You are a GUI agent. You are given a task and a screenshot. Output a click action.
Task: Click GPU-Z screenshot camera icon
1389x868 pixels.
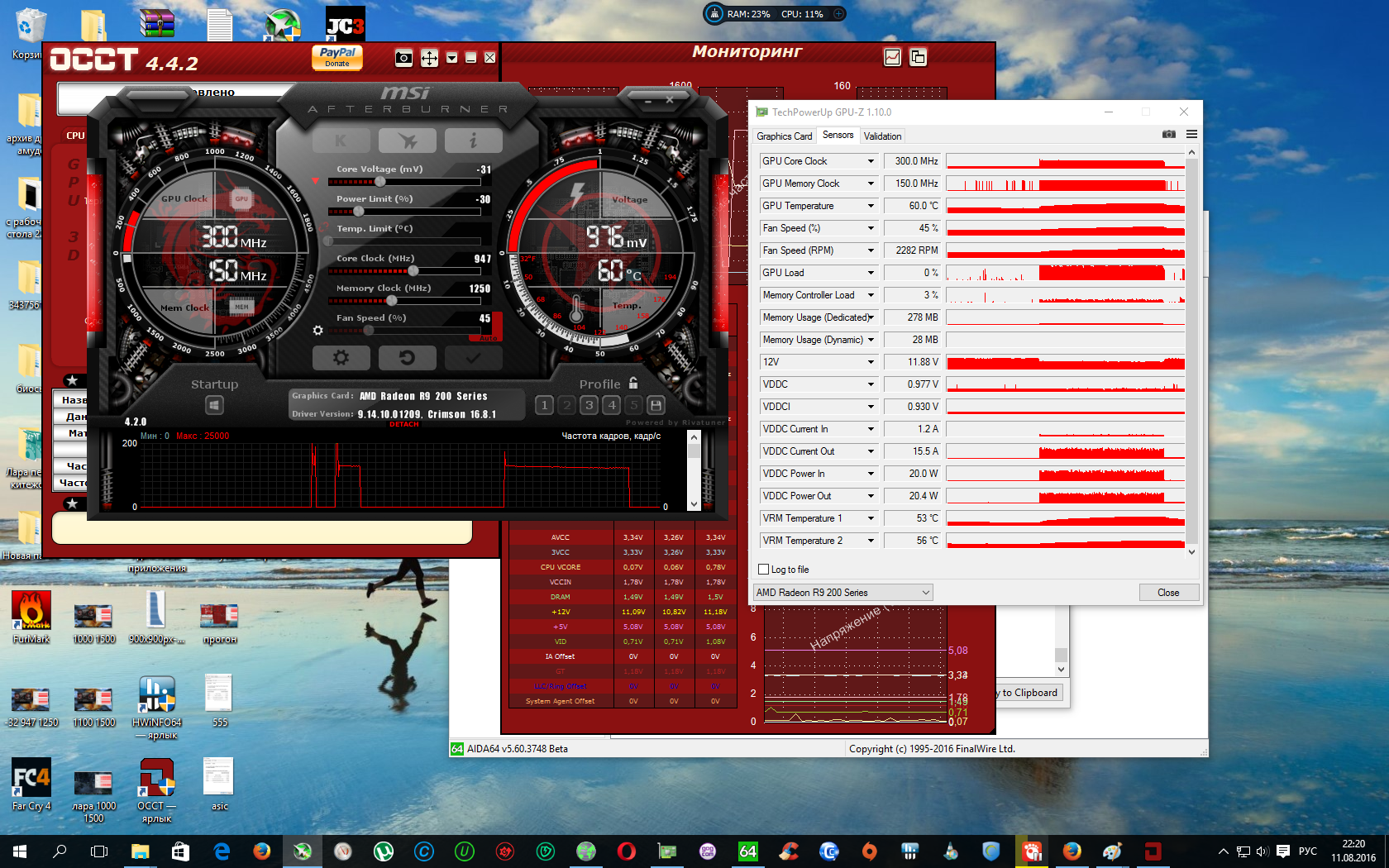click(x=1169, y=134)
